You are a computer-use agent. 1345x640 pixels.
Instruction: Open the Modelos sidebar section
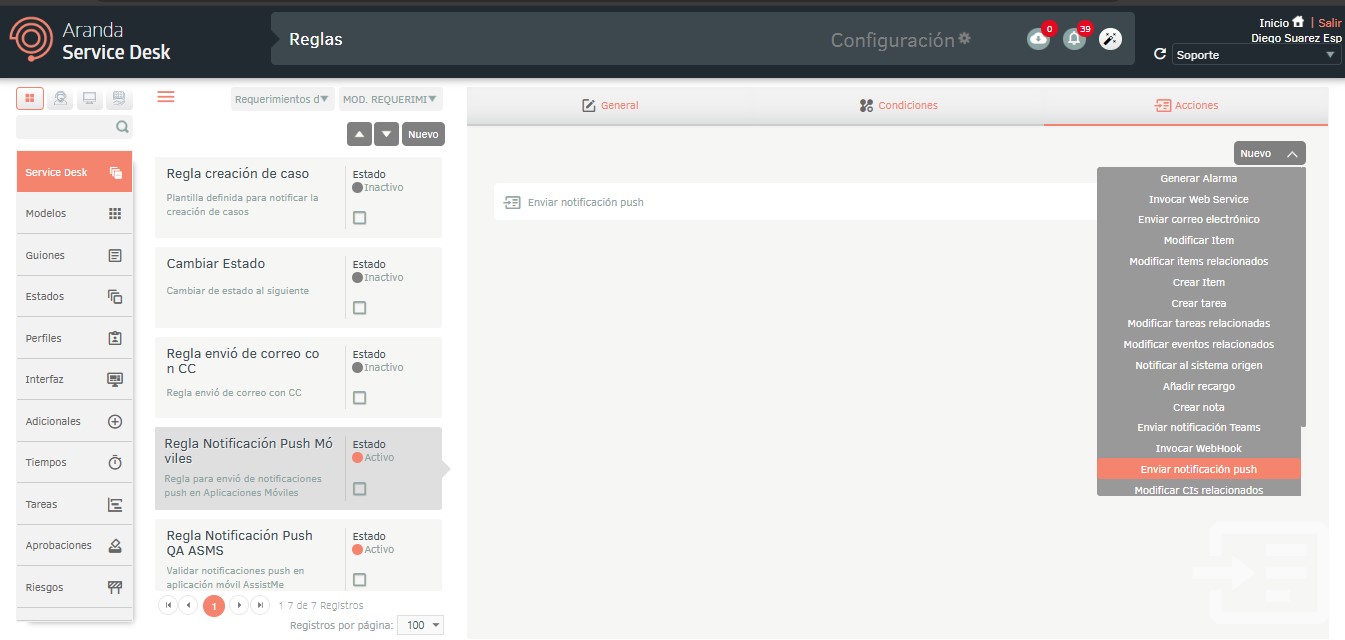74,213
